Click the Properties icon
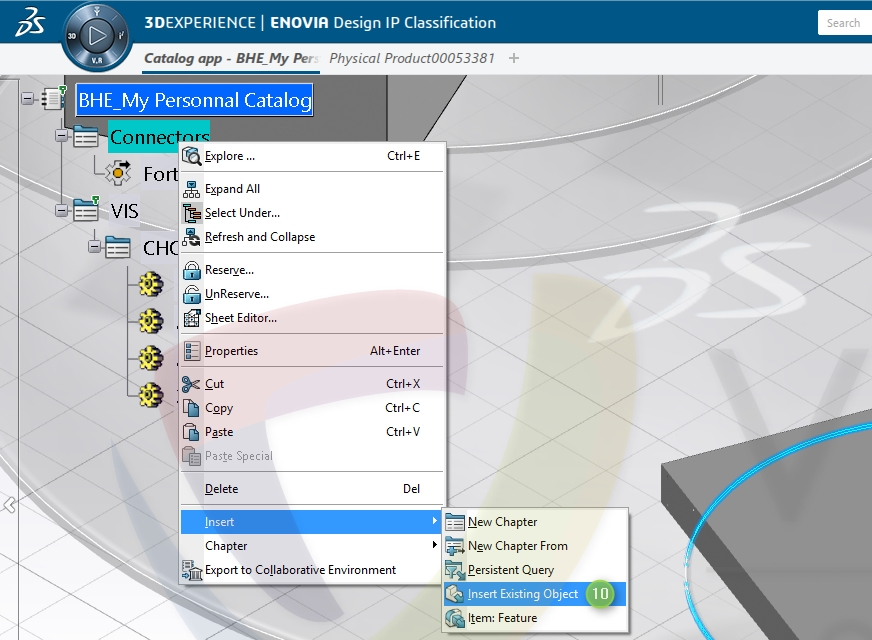Image resolution: width=872 pixels, height=640 pixels. (191, 351)
